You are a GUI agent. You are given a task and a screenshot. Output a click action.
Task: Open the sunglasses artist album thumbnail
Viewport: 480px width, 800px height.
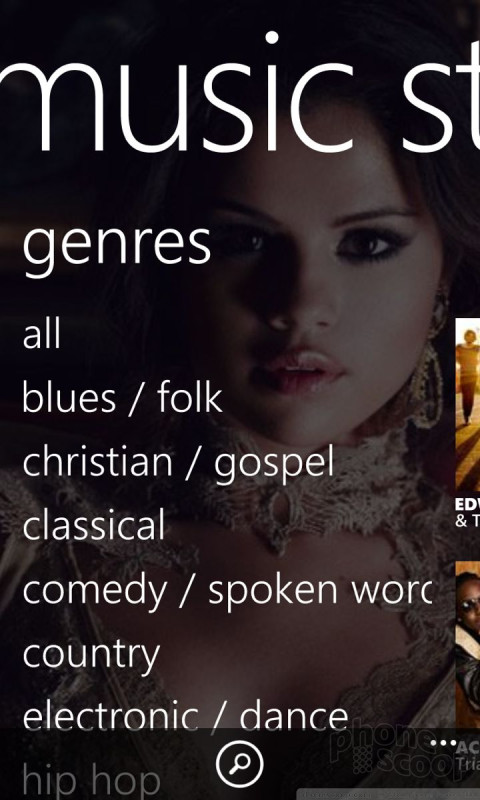[467, 644]
